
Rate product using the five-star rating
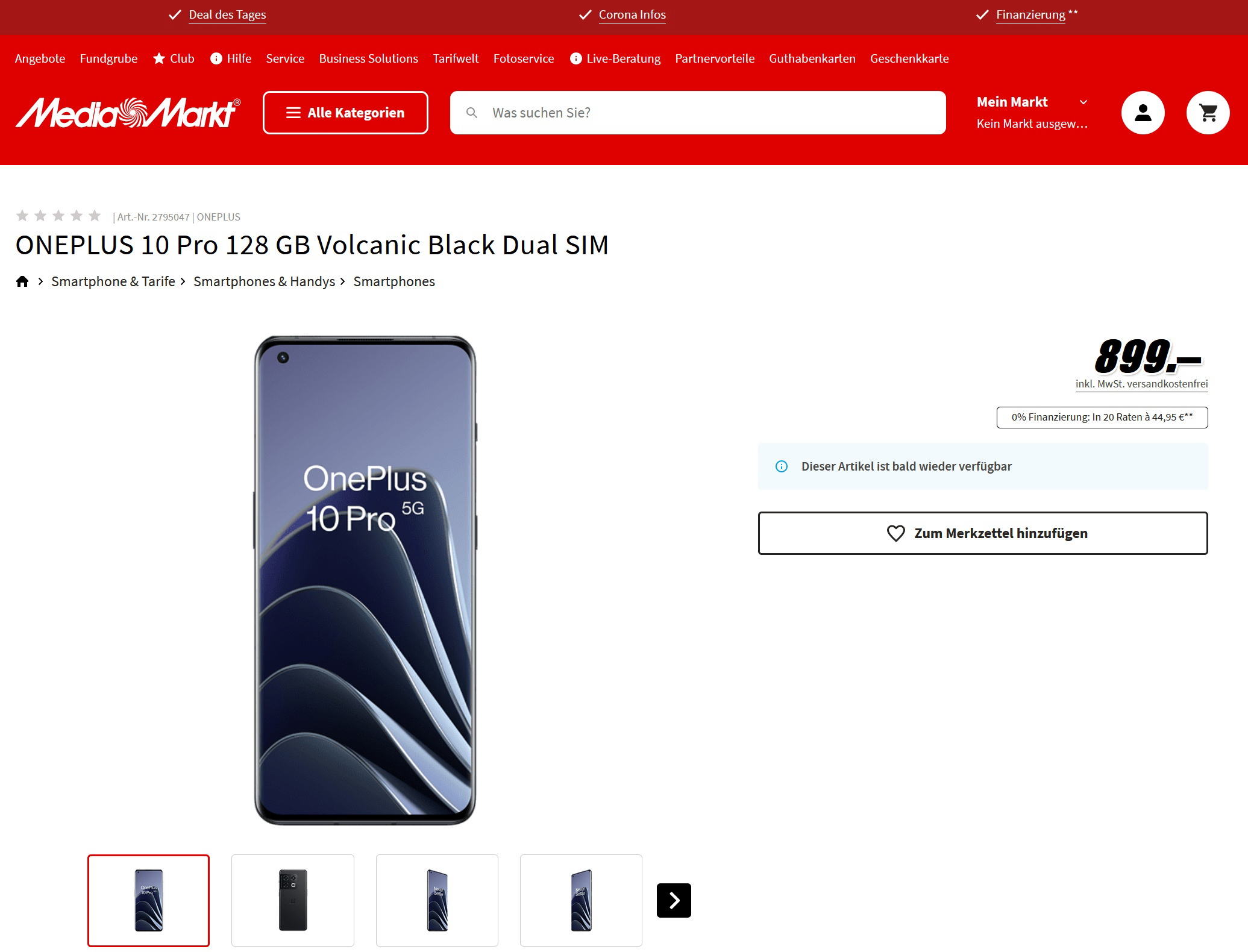point(58,216)
